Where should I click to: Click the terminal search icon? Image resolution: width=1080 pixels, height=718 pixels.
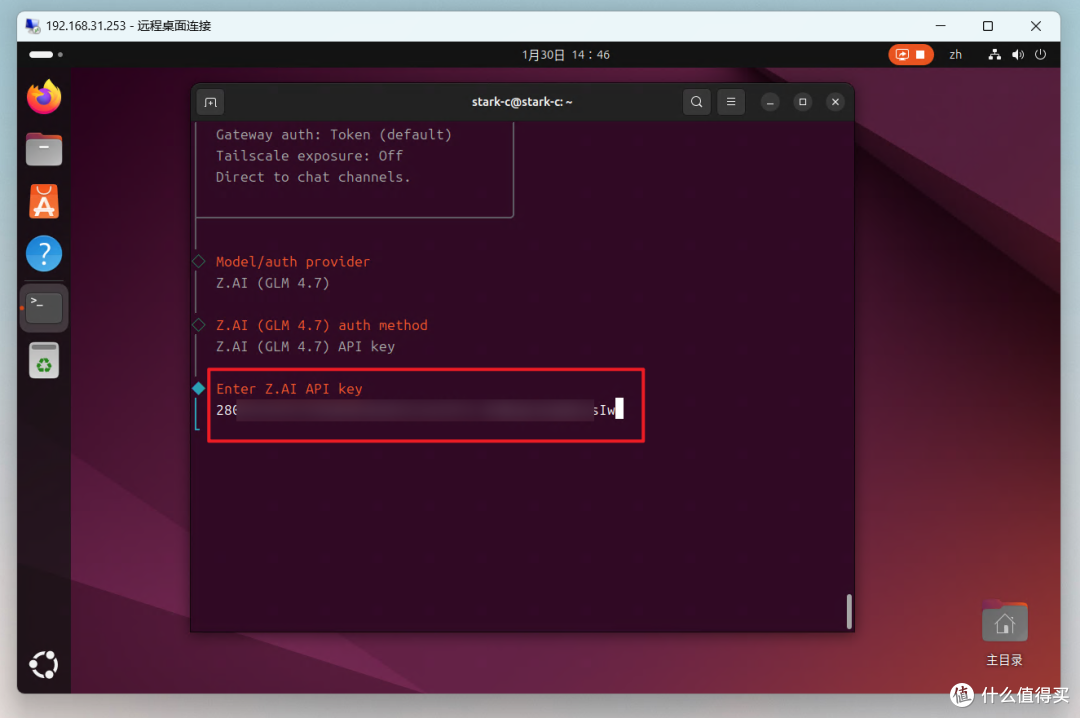696,102
